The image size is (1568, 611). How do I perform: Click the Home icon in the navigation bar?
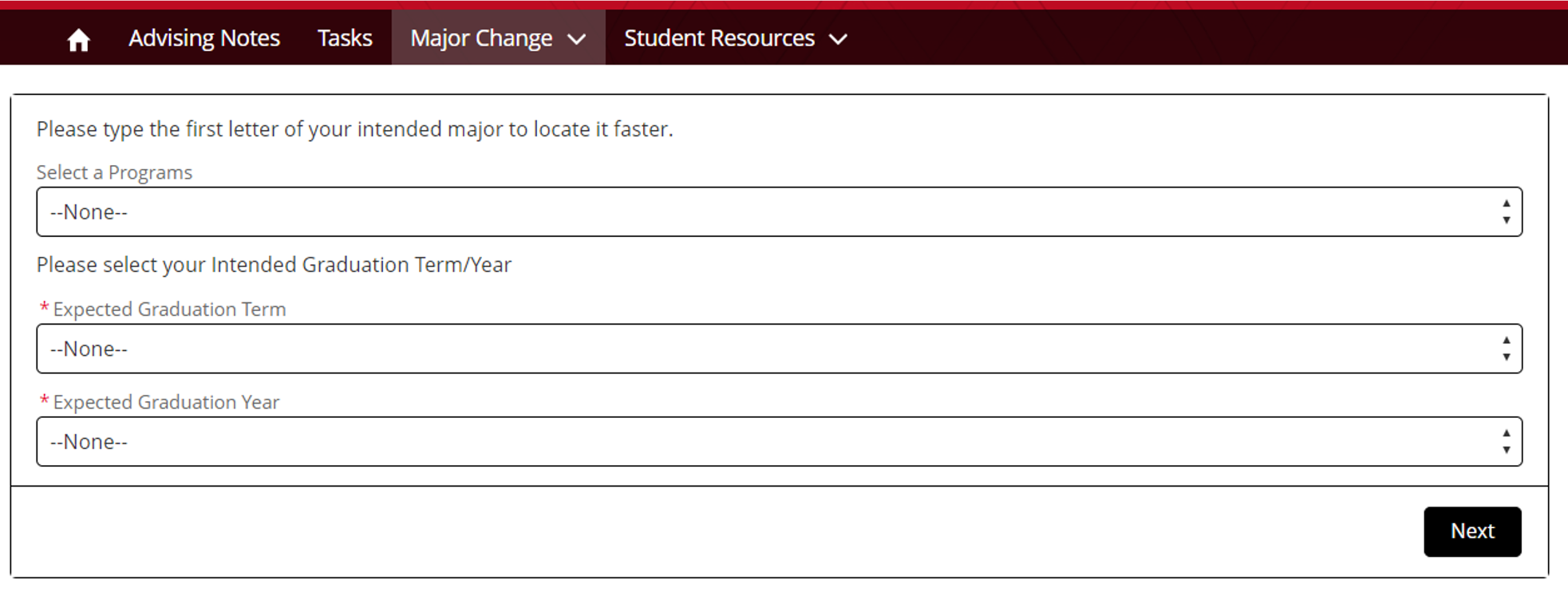[79, 37]
